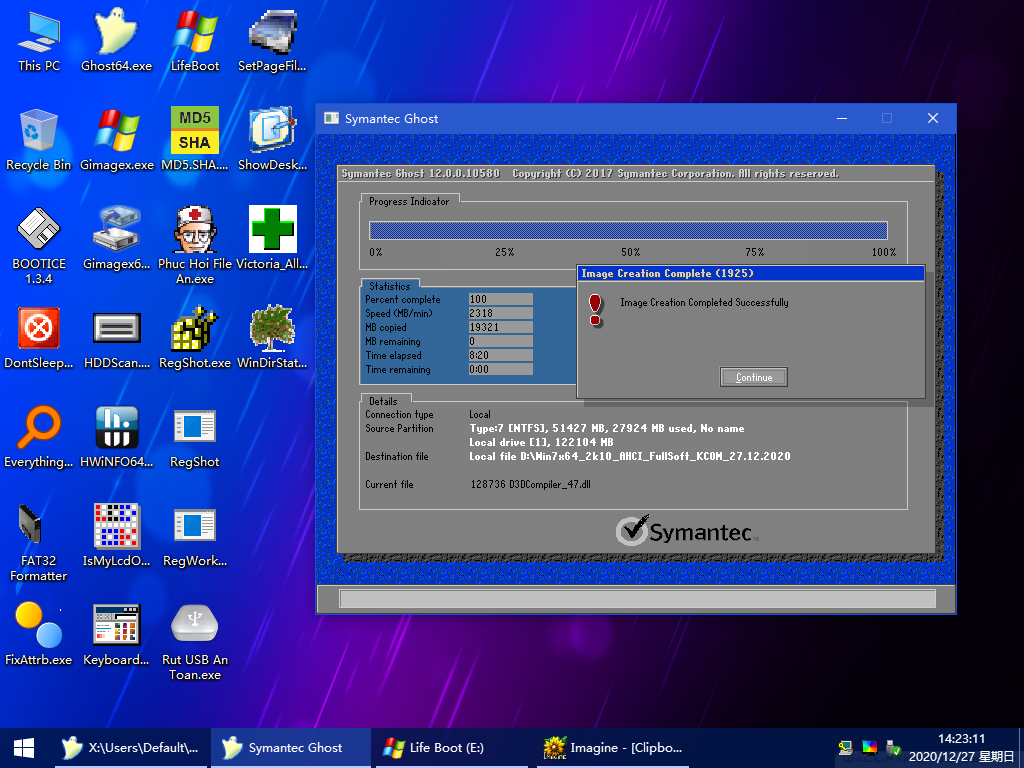Select FixAttrb.exe desktop icon
1024x768 pixels.
(39, 635)
